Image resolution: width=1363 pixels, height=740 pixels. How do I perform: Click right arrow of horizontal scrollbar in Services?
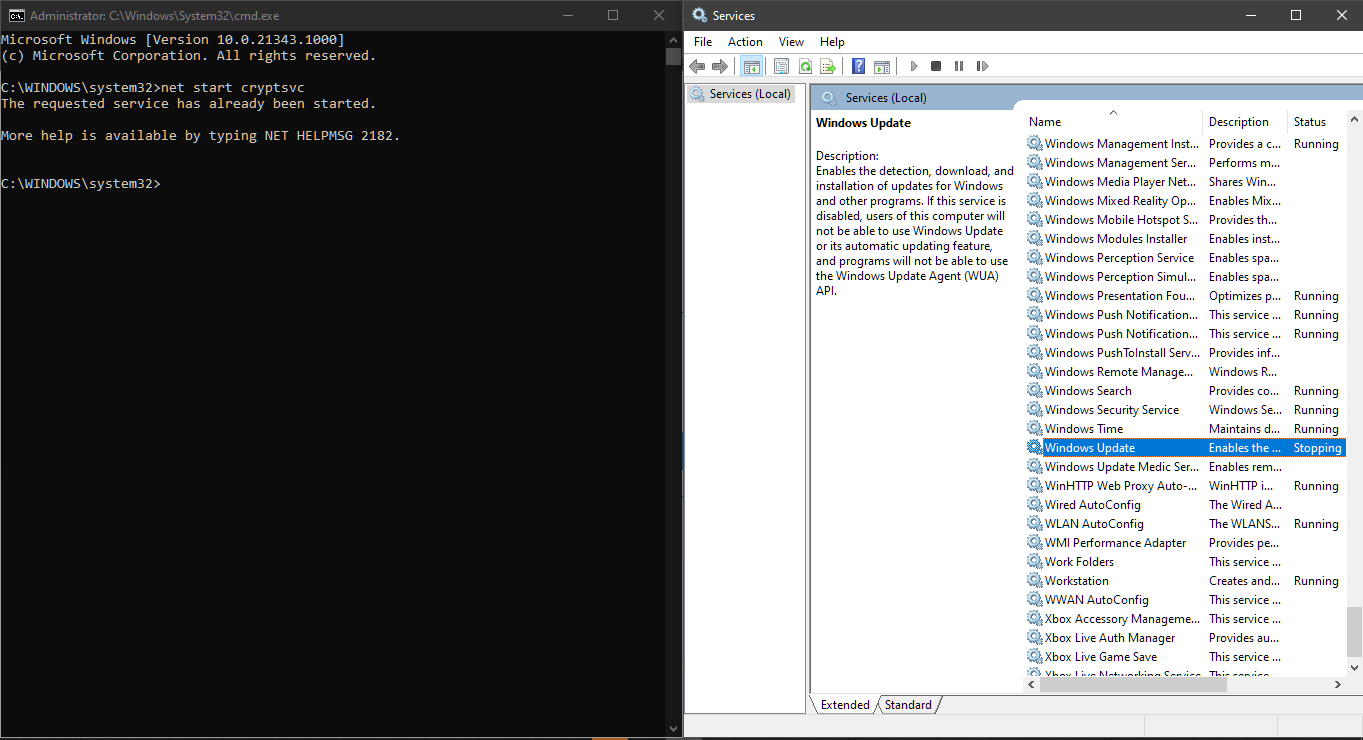tap(1338, 683)
